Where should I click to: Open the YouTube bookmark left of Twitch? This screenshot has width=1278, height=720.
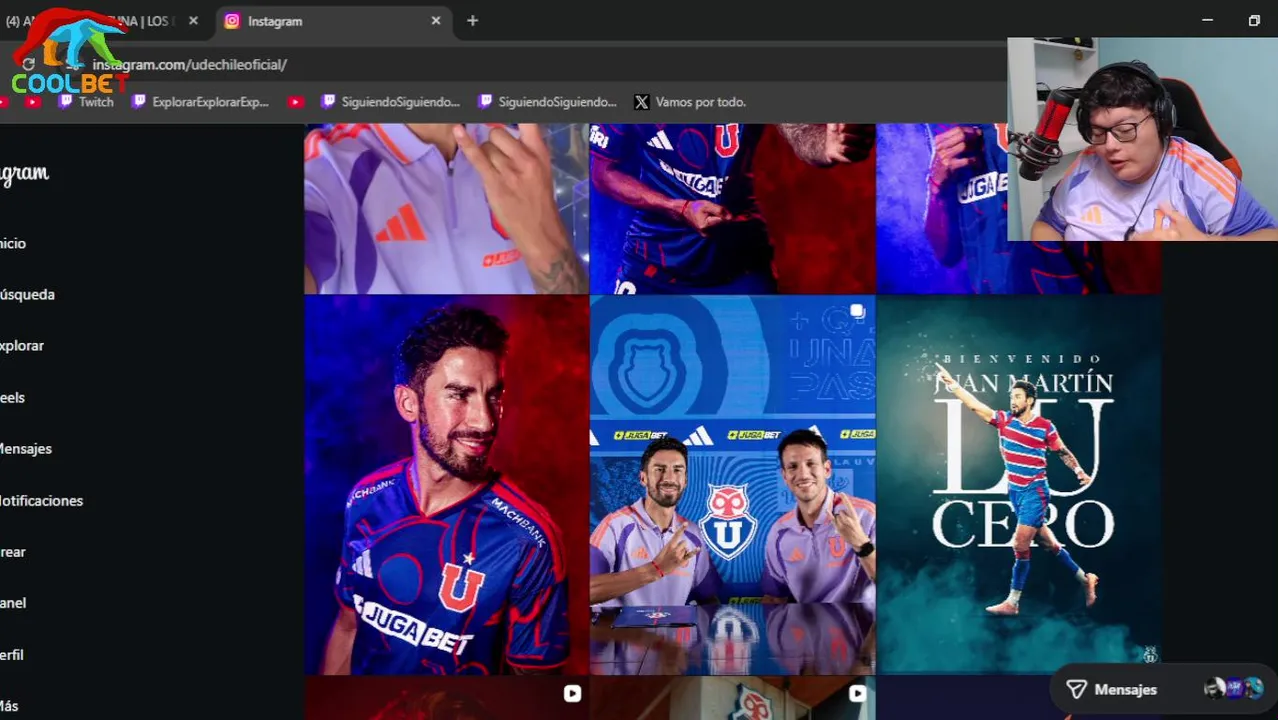(33, 102)
